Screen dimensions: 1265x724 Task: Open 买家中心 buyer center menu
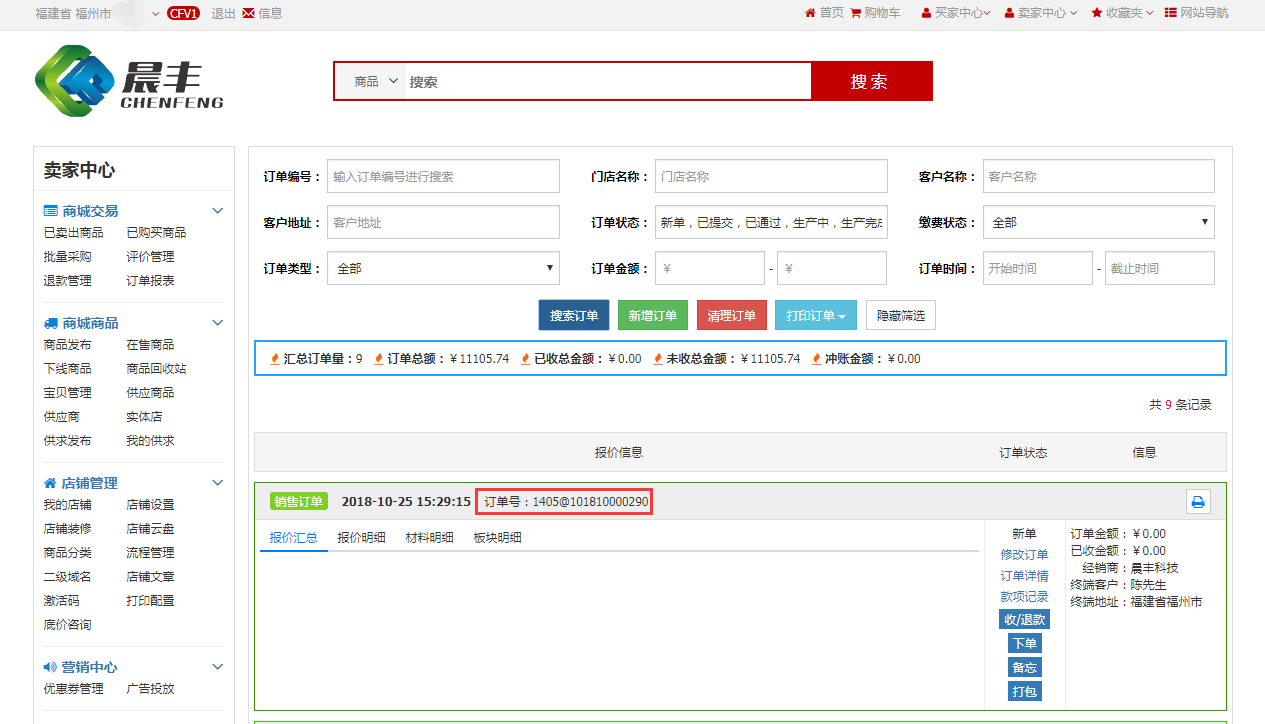(x=956, y=13)
